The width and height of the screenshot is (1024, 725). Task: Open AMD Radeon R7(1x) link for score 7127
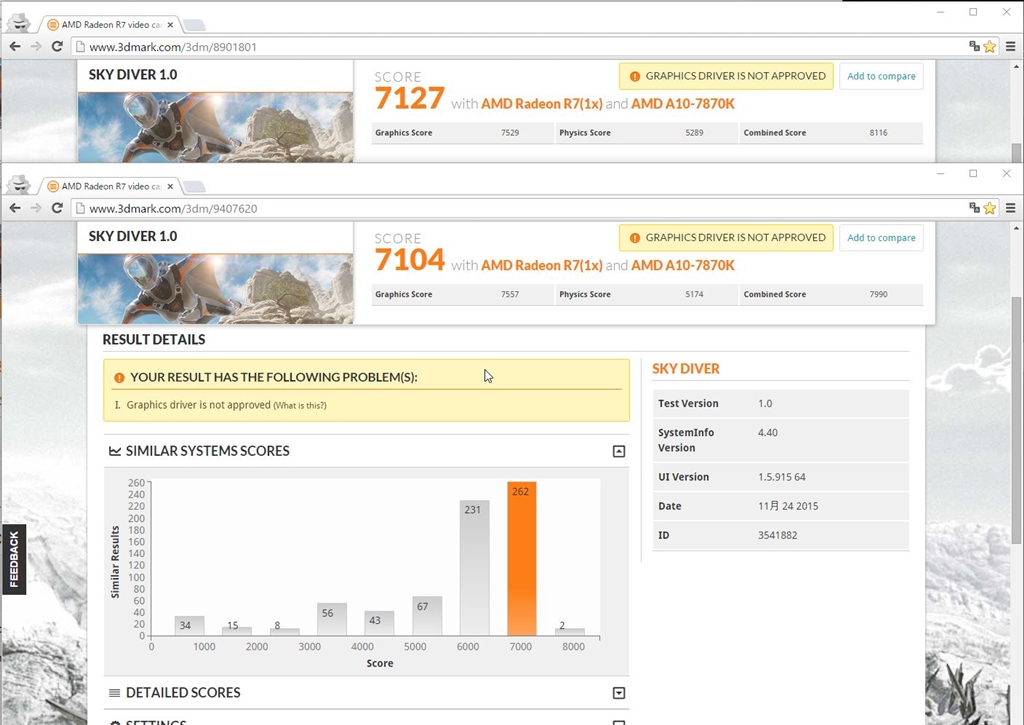pos(541,103)
